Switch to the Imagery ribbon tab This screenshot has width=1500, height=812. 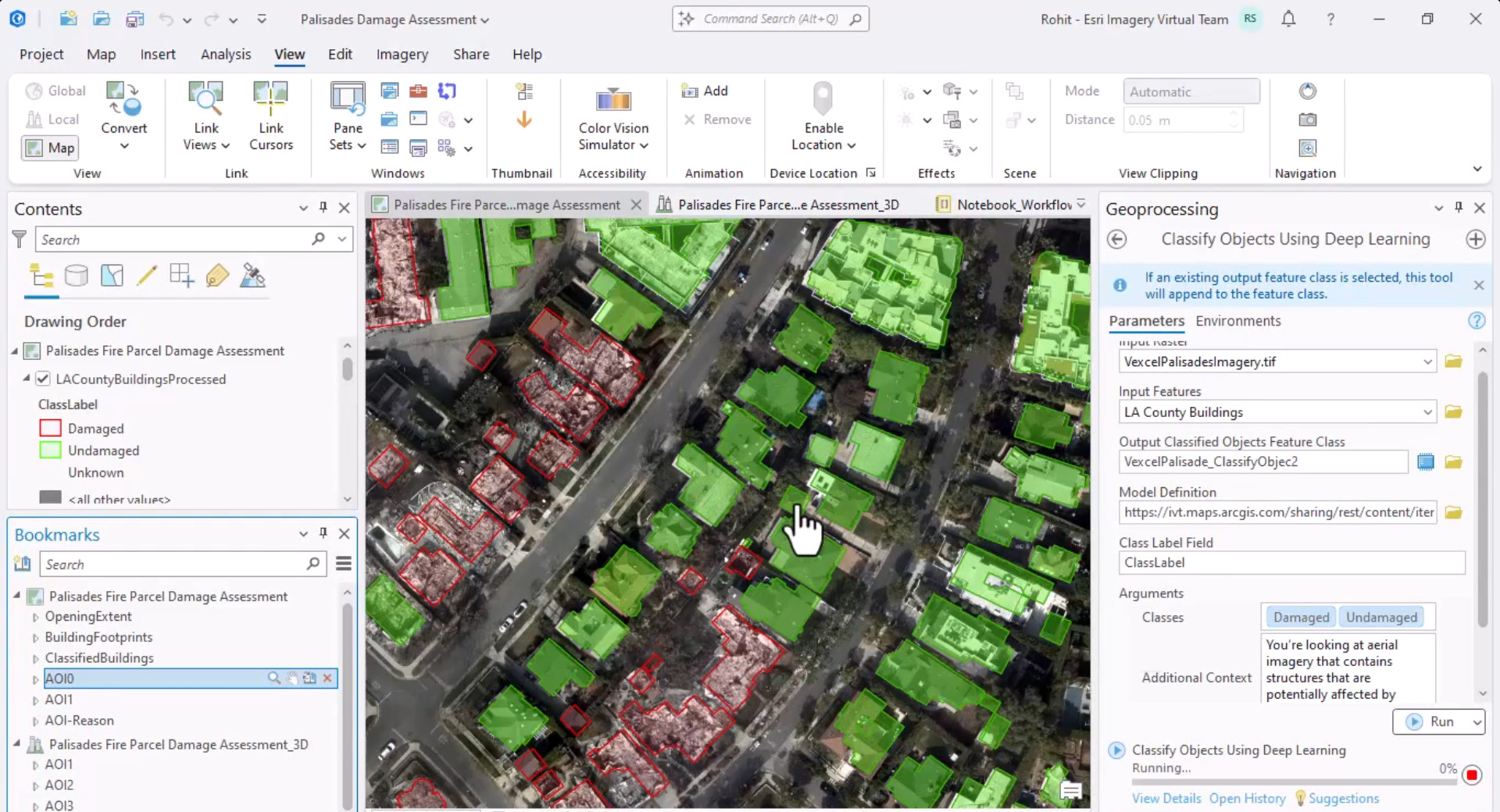click(402, 54)
